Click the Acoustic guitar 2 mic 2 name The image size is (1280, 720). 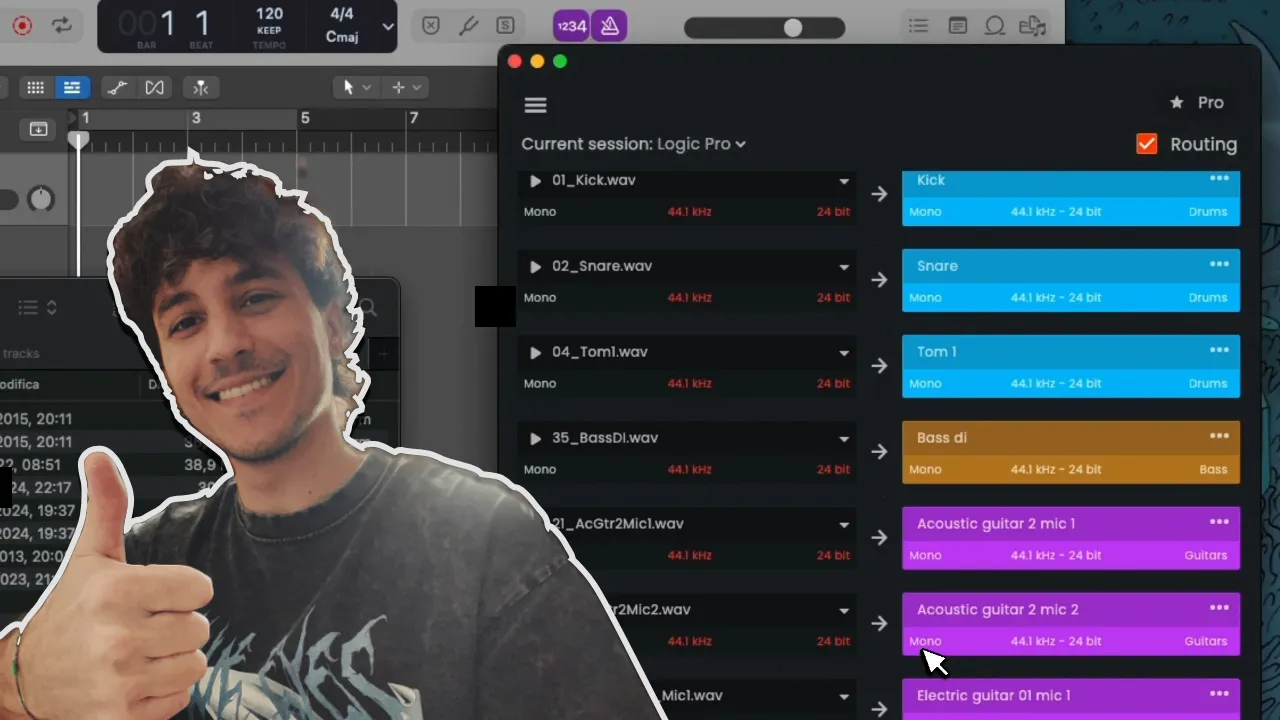[x=997, y=610]
